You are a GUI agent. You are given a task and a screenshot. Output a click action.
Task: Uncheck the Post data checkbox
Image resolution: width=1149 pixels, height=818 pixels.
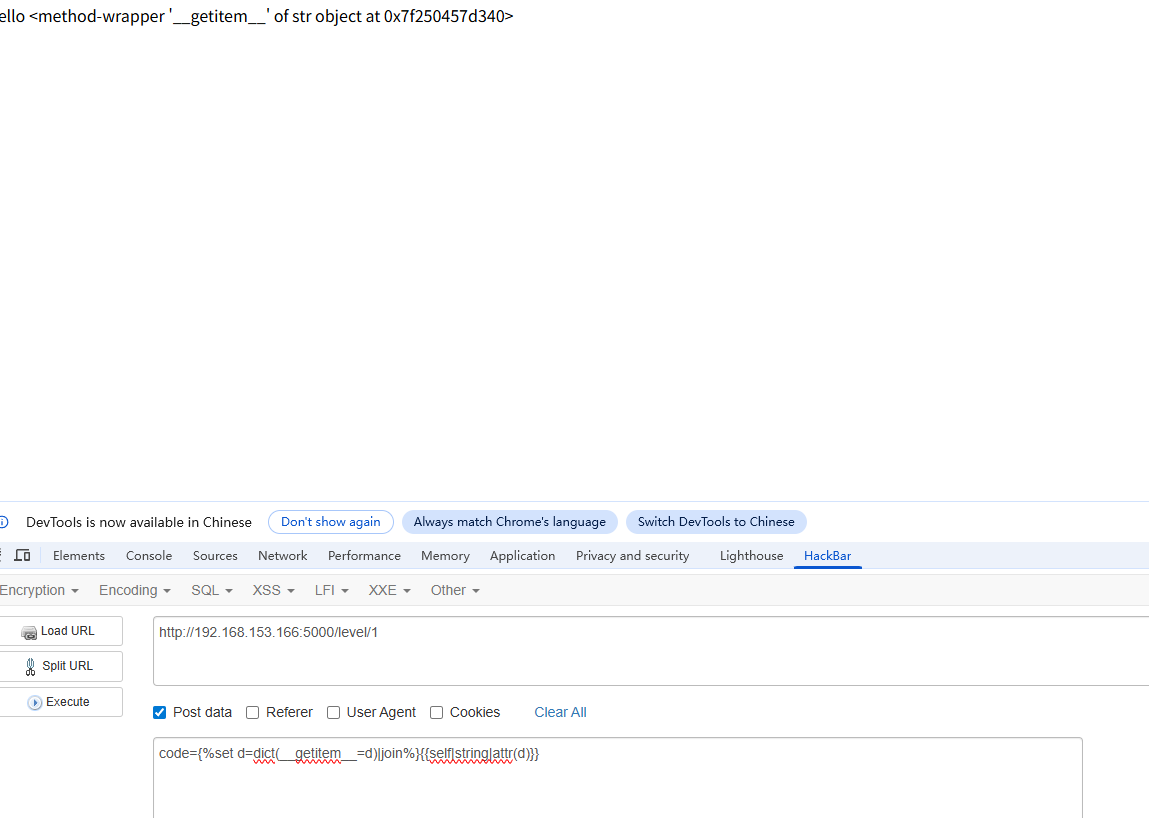(160, 712)
